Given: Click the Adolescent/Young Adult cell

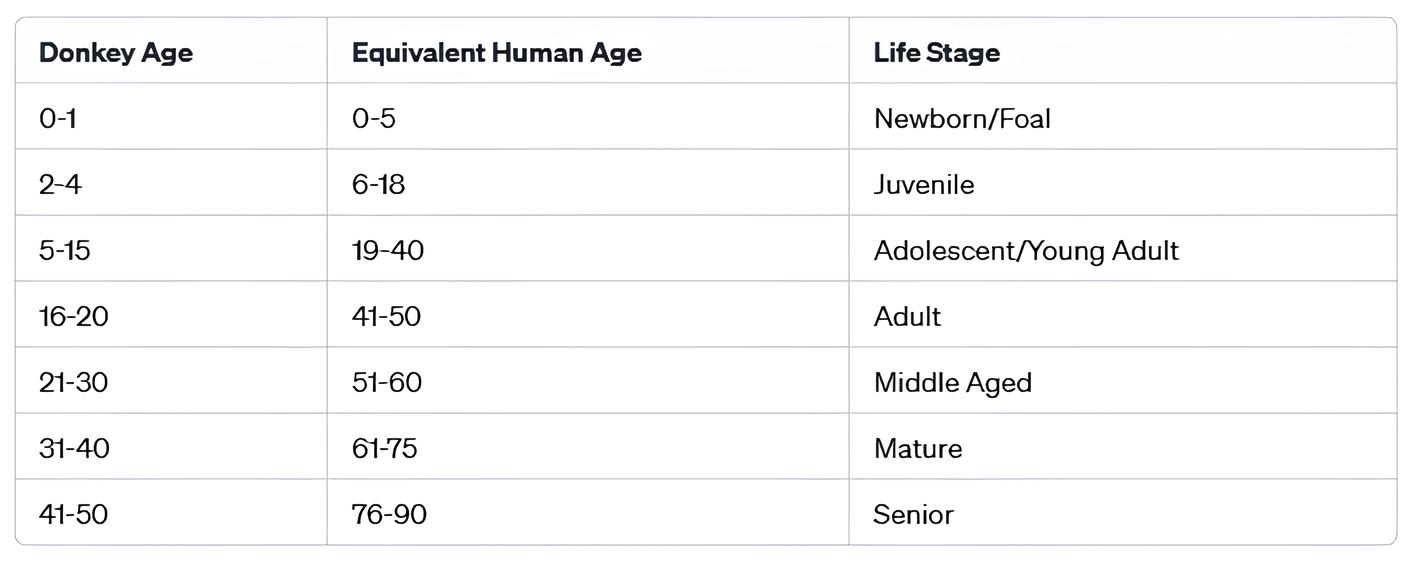Looking at the screenshot, I should [x=1025, y=251].
